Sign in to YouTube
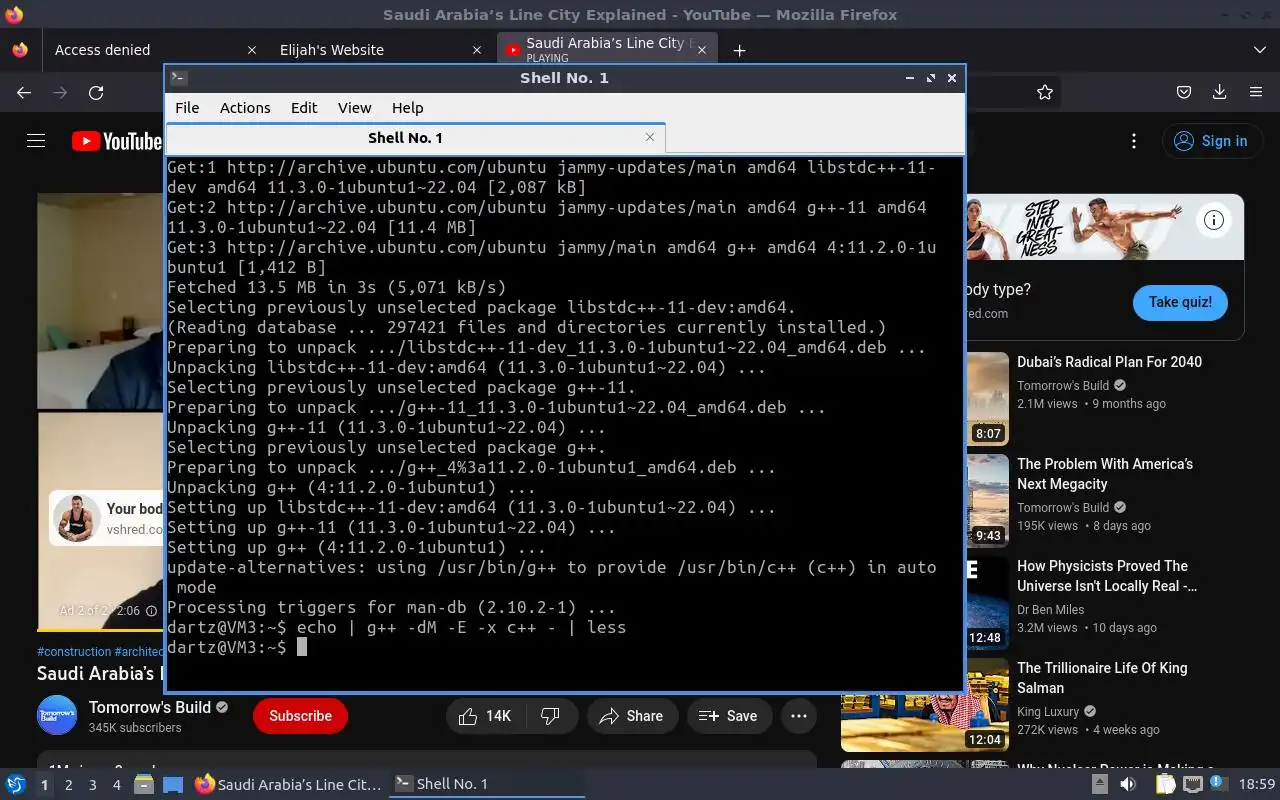The width and height of the screenshot is (1280, 800). (x=1210, y=141)
